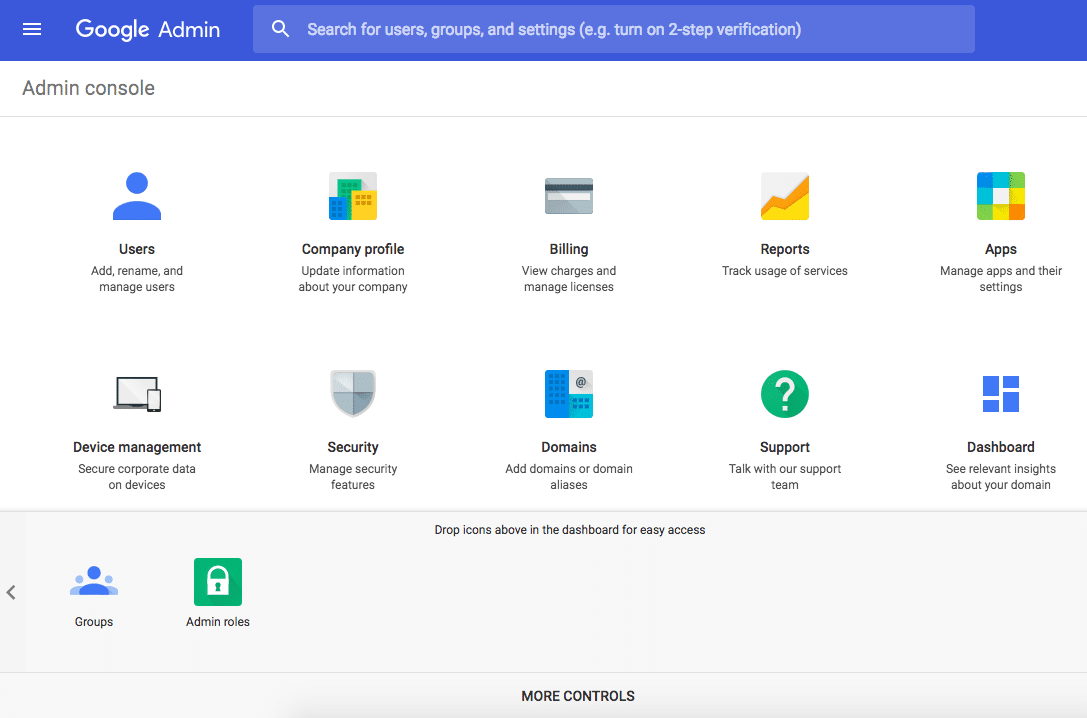Viewport: 1087px width, 718px height.
Task: Open the Users management icon
Action: click(137, 196)
